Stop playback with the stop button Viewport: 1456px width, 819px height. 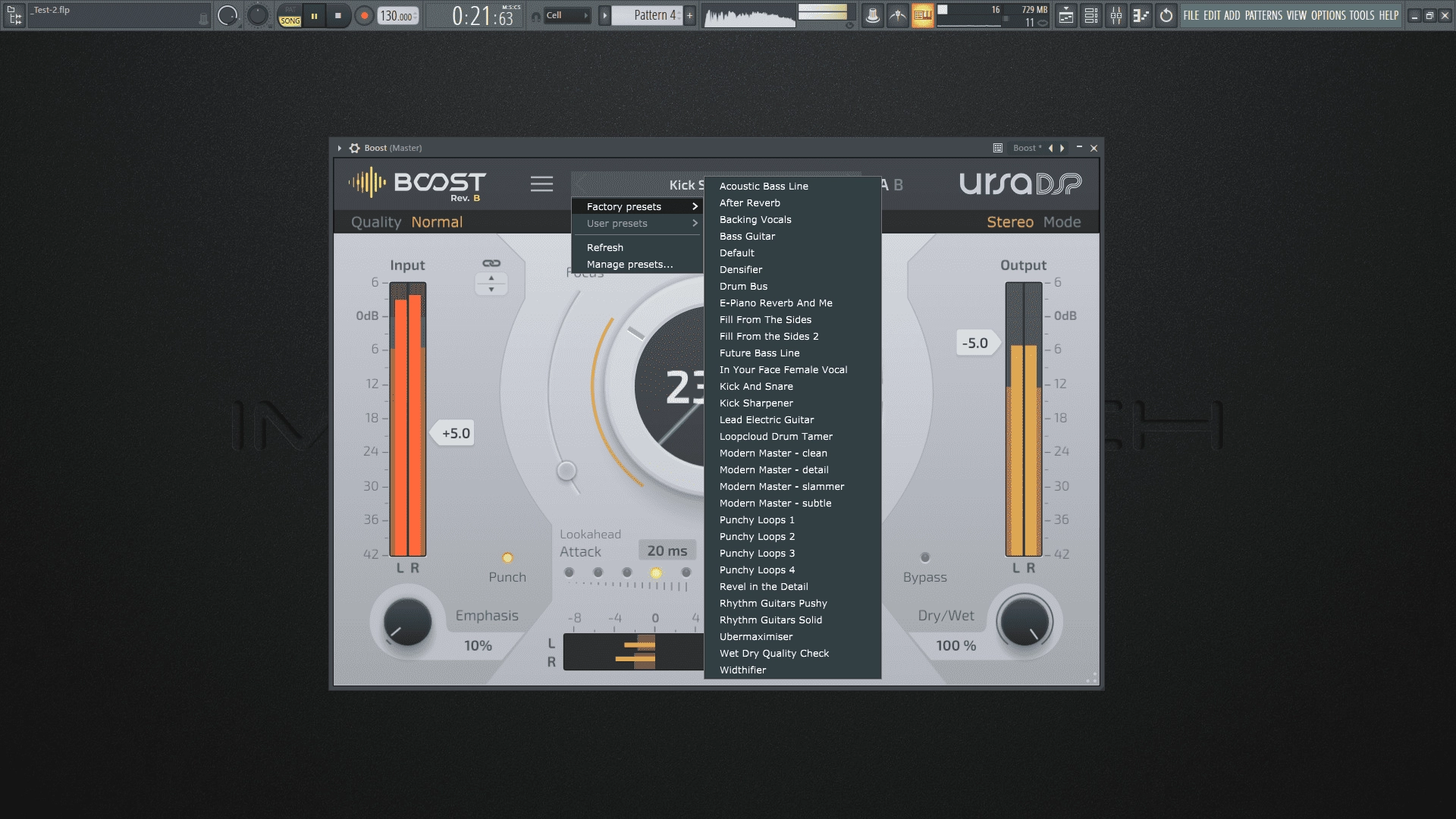[338, 15]
